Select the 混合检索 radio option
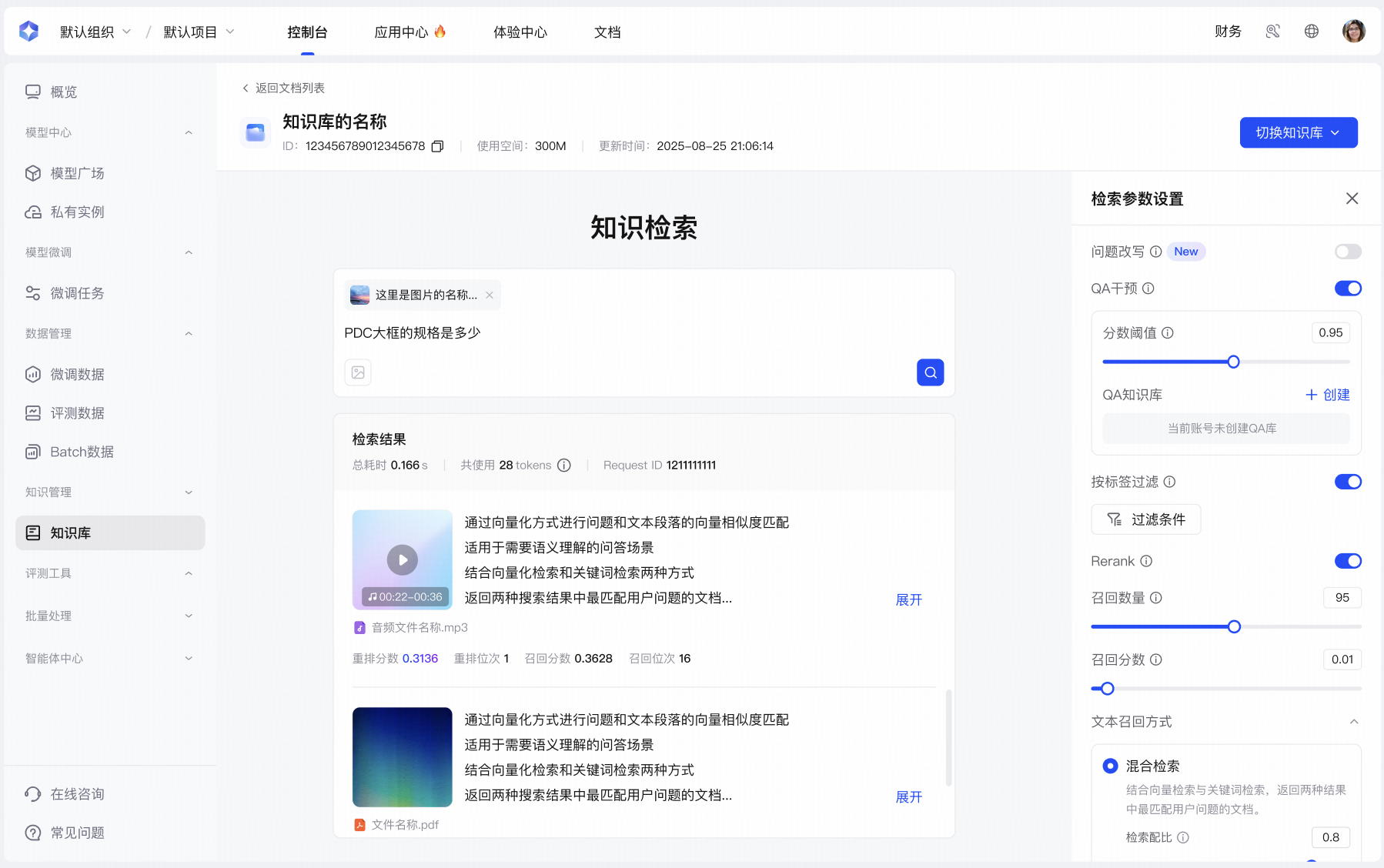1384x868 pixels. pos(1110,766)
